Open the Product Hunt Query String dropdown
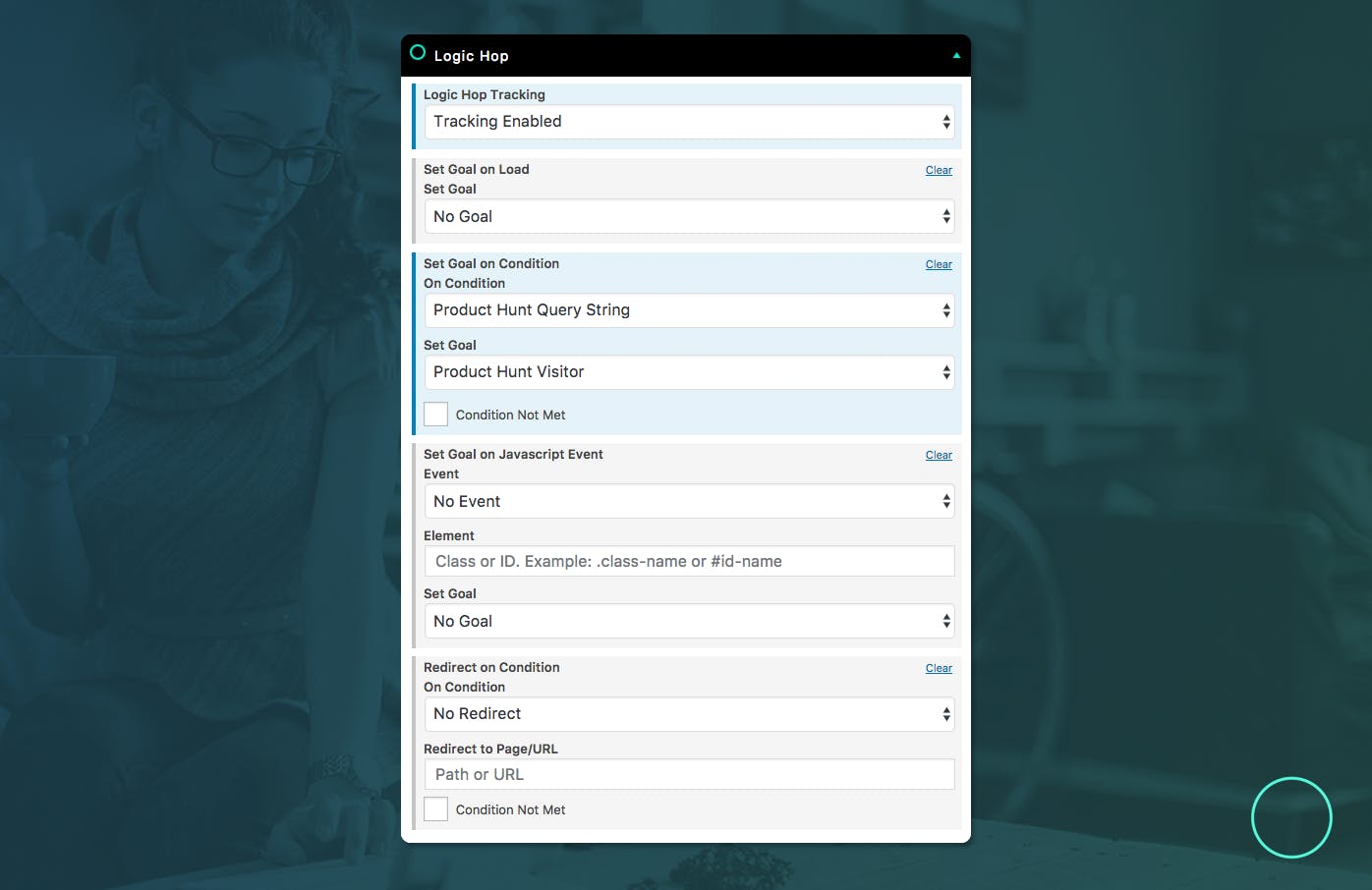The image size is (1372, 890). 689,310
